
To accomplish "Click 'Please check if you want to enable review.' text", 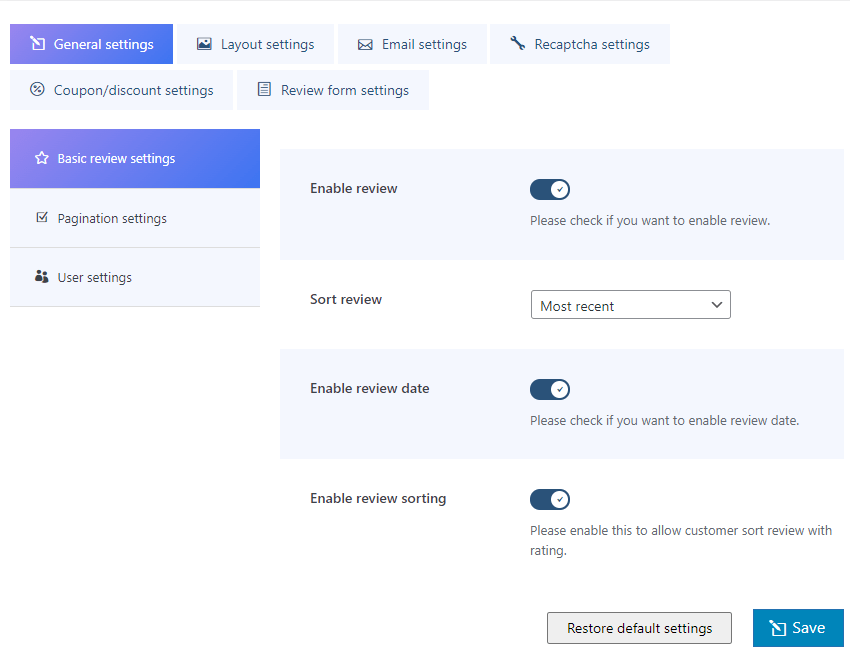I will point(650,221).
